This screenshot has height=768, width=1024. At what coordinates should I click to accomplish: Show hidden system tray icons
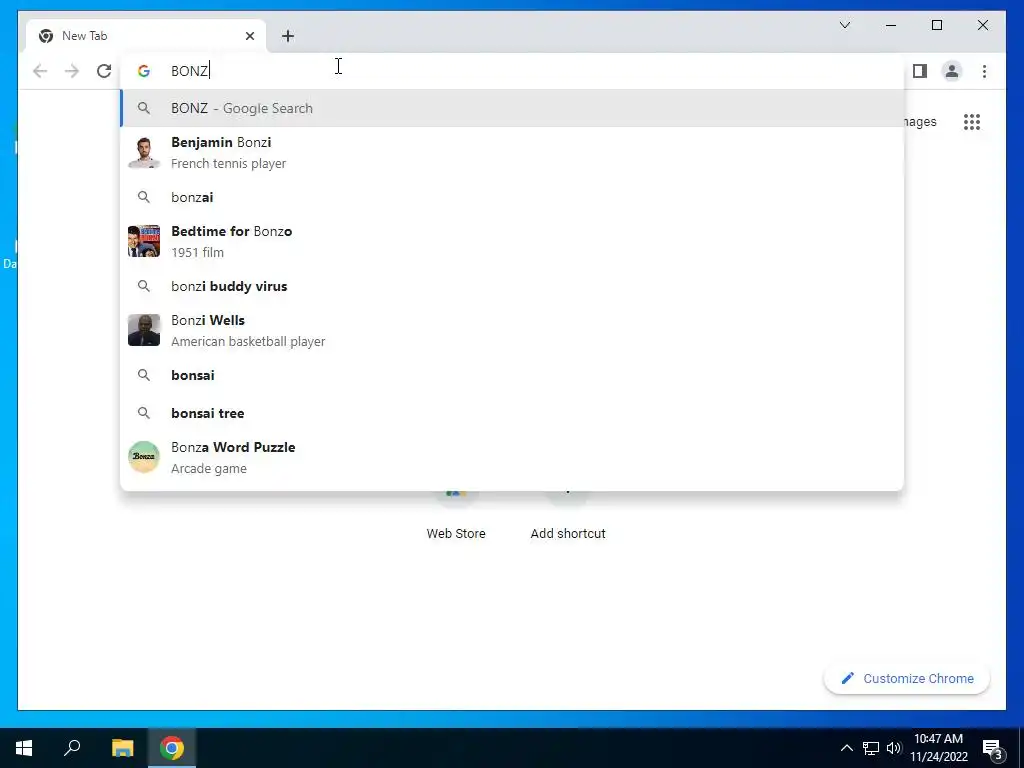coord(846,748)
